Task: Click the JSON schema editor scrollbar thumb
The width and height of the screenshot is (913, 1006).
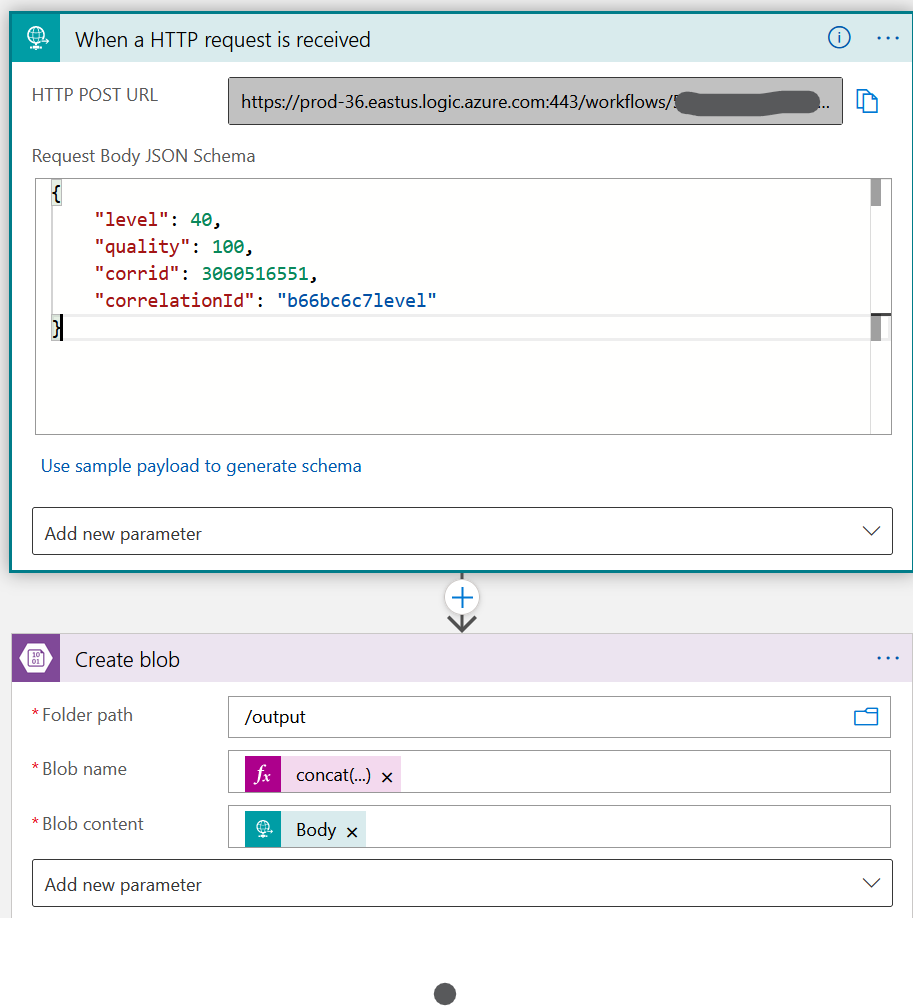Action: tap(875, 192)
